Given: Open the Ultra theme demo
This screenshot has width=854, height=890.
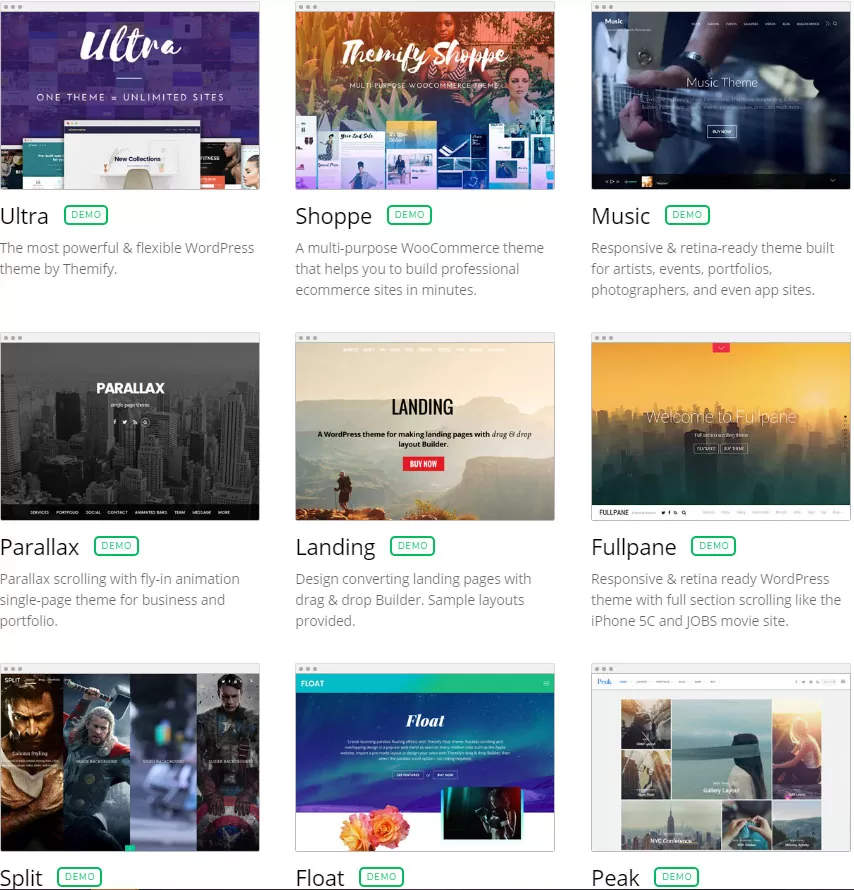Looking at the screenshot, I should [x=86, y=215].
